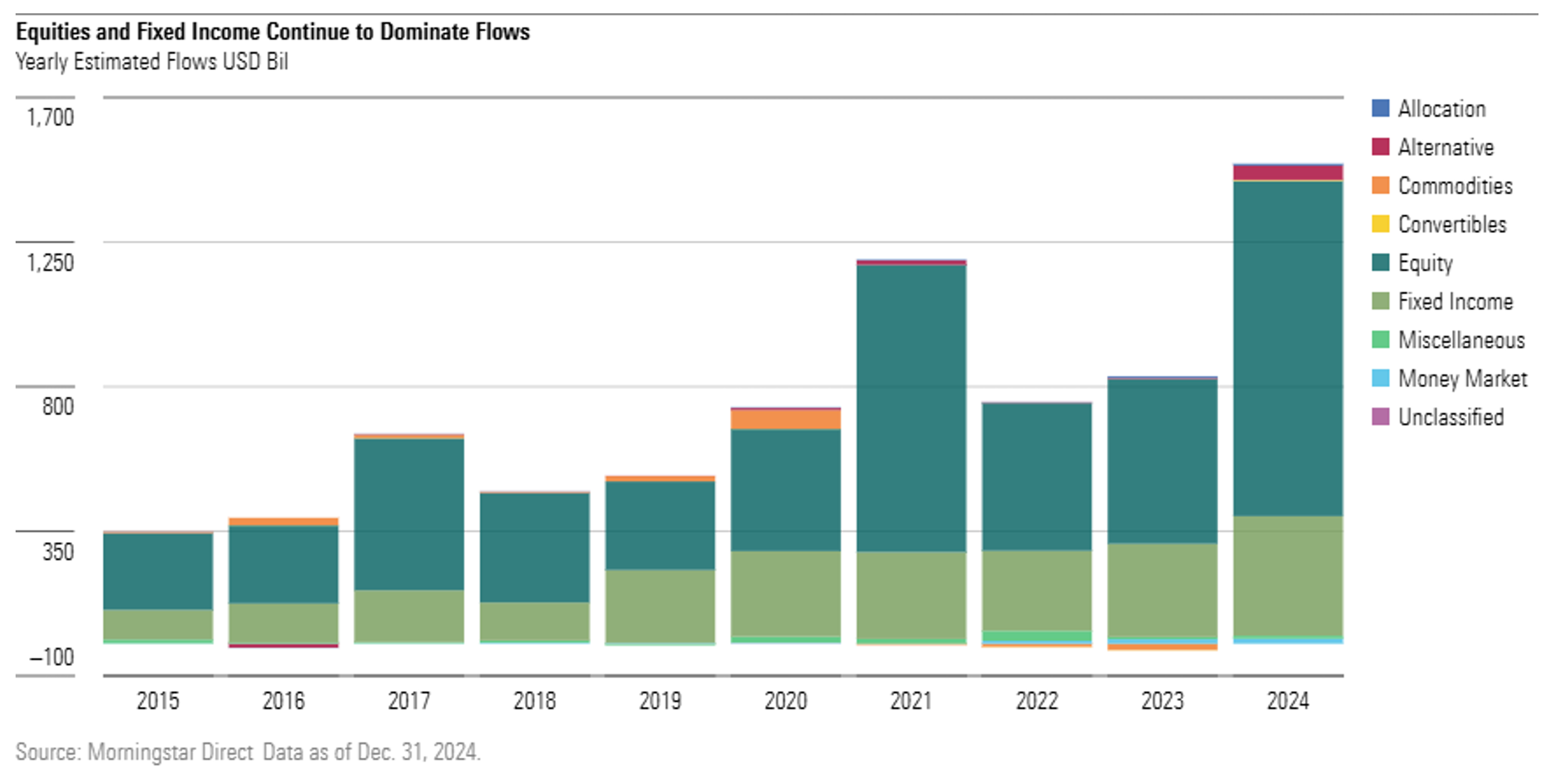
Task: Select the 2024 Equity bar segment
Action: [1288, 348]
